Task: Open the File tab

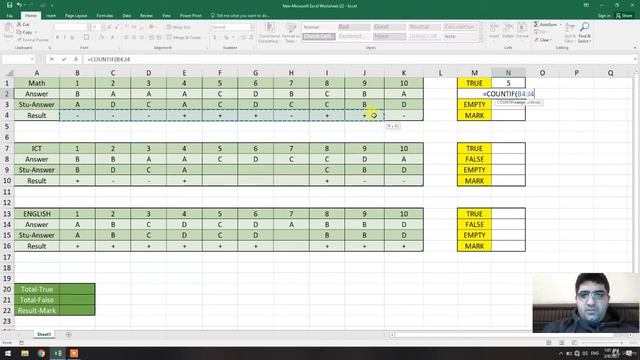Action: click(x=9, y=16)
